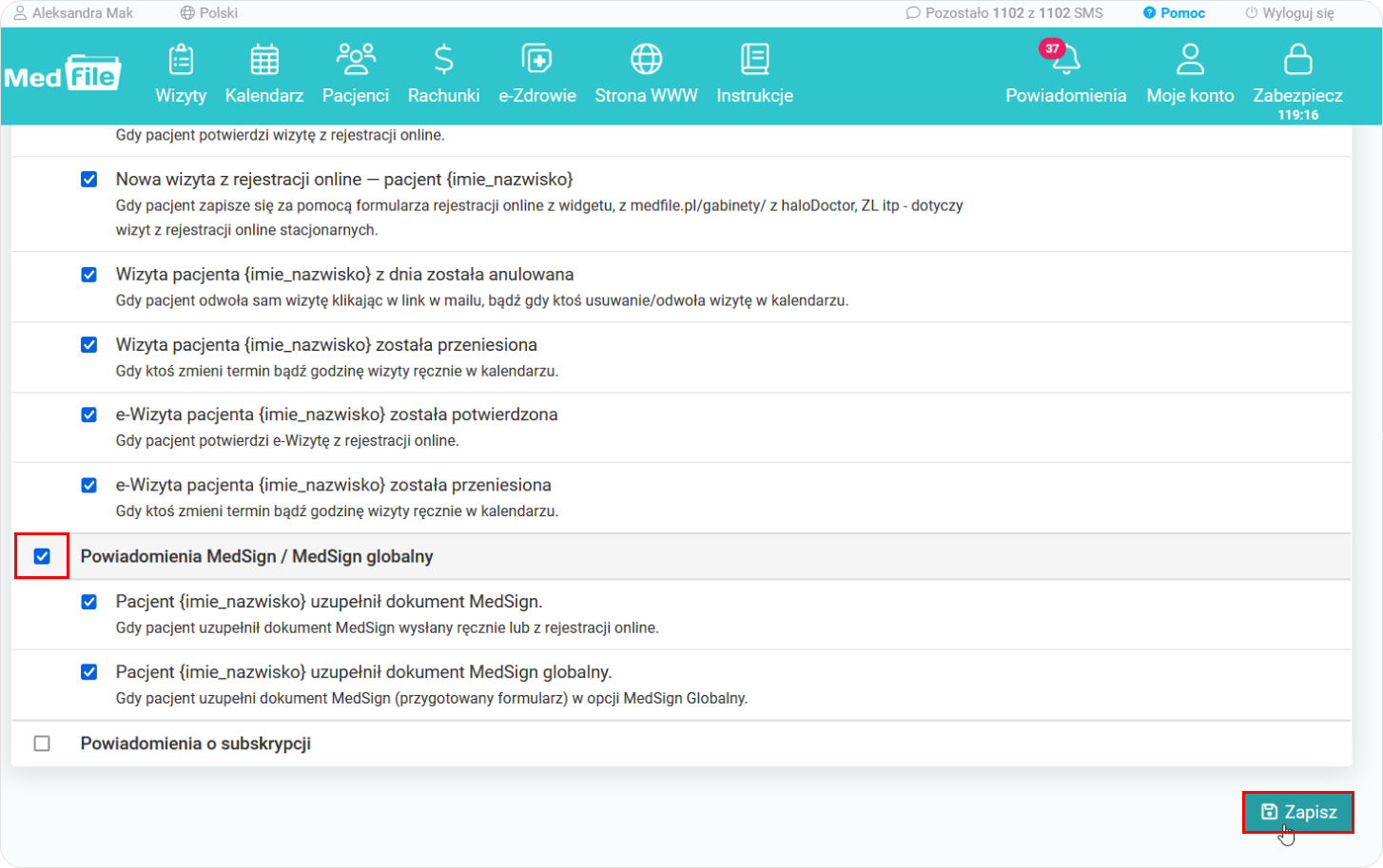Image resolution: width=1383 pixels, height=868 pixels.
Task: Open the Strona WWW globe icon
Action: (x=646, y=59)
